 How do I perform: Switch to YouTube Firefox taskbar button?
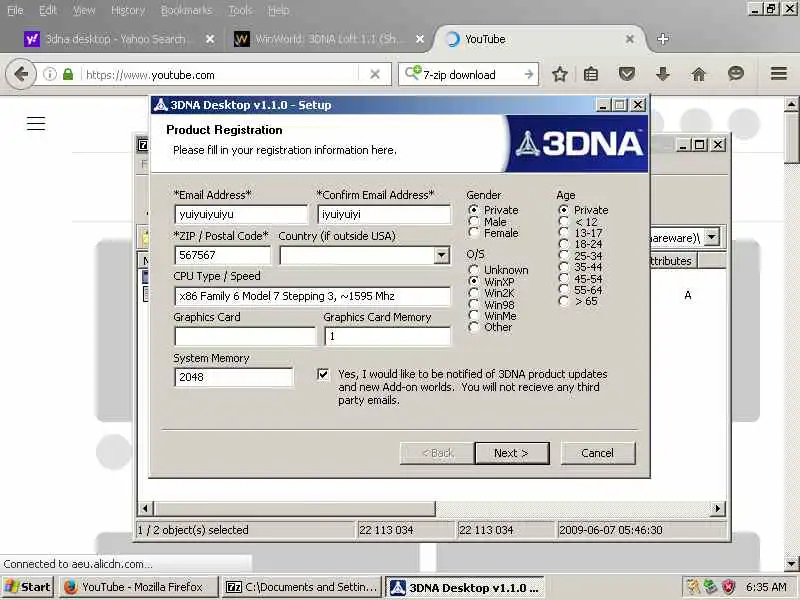[139, 587]
